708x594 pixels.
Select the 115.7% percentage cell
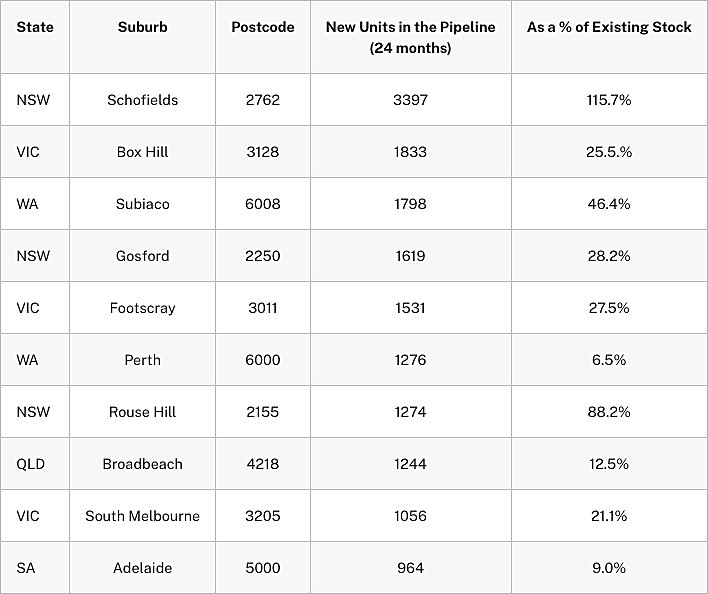pyautogui.click(x=609, y=100)
